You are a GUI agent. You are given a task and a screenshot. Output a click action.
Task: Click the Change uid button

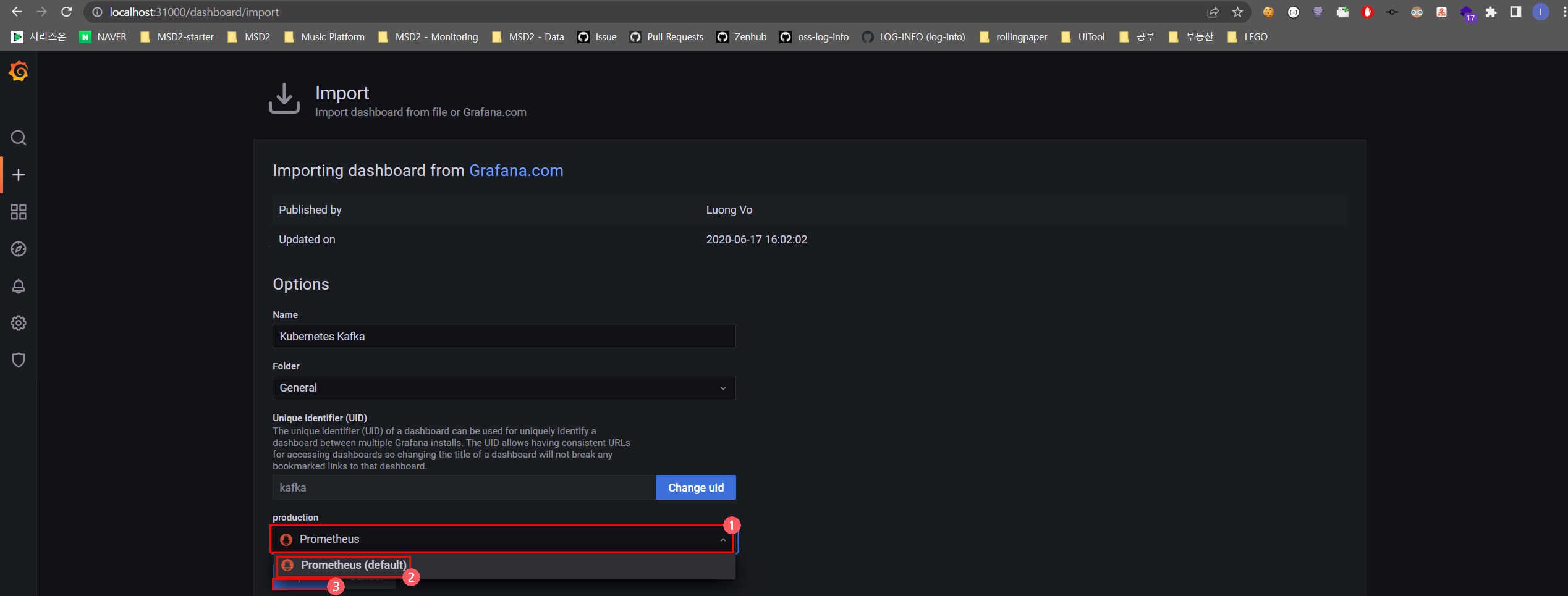tap(695, 487)
